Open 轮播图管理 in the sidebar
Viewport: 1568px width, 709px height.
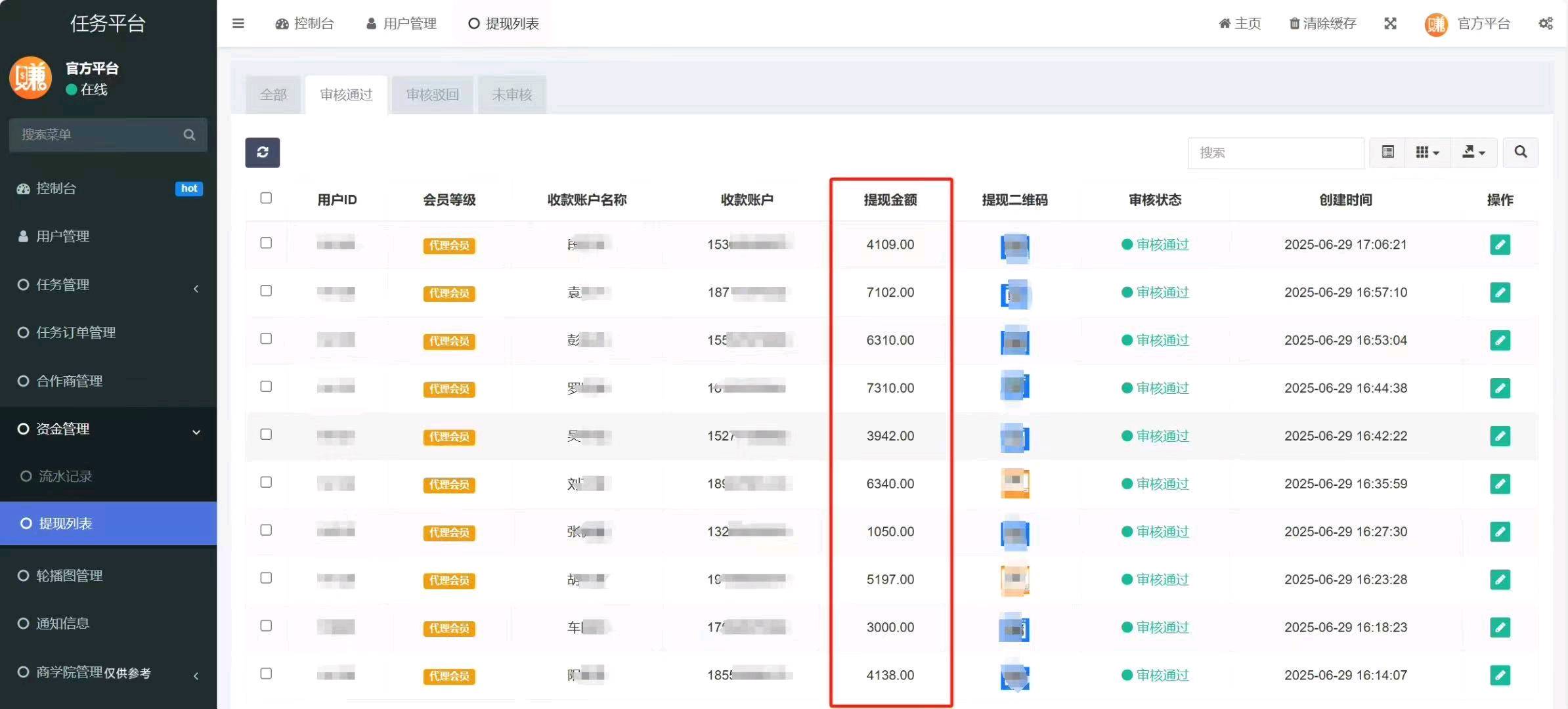[x=108, y=576]
